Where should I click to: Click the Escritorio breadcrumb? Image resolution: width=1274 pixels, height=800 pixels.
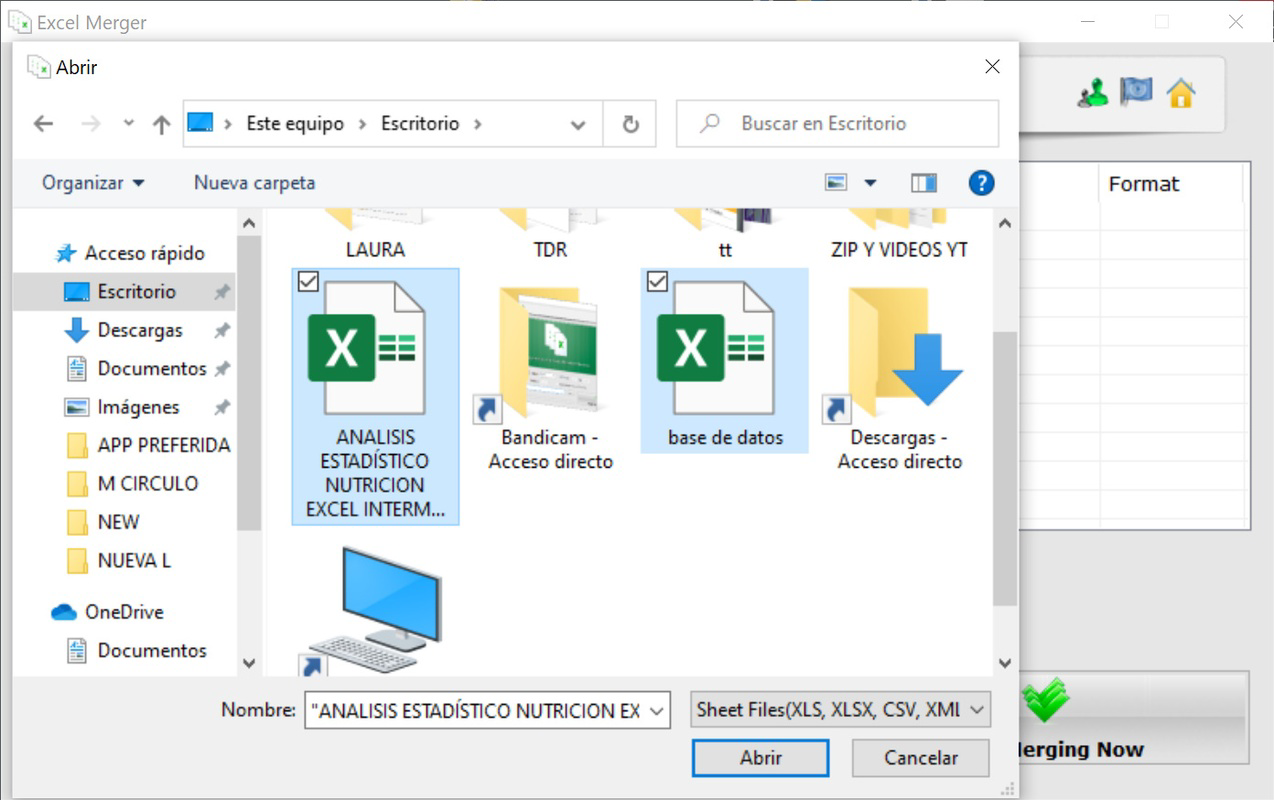coord(420,124)
